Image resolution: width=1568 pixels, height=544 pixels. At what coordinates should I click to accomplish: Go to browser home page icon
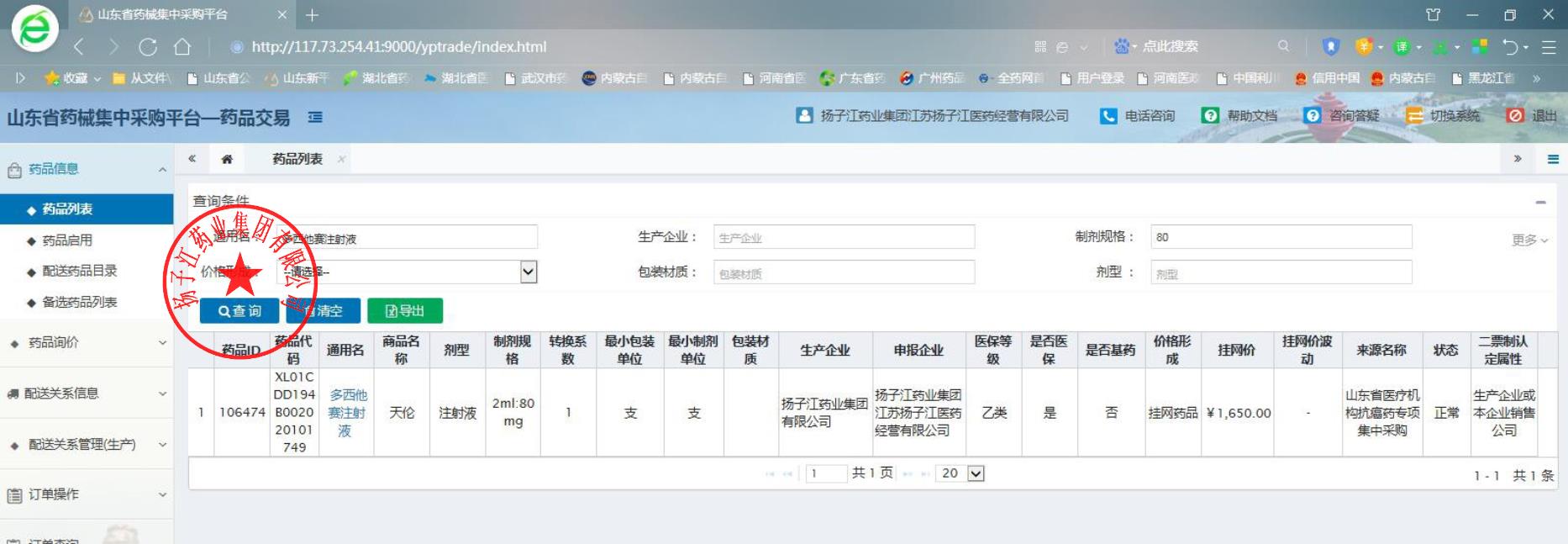coord(182,47)
